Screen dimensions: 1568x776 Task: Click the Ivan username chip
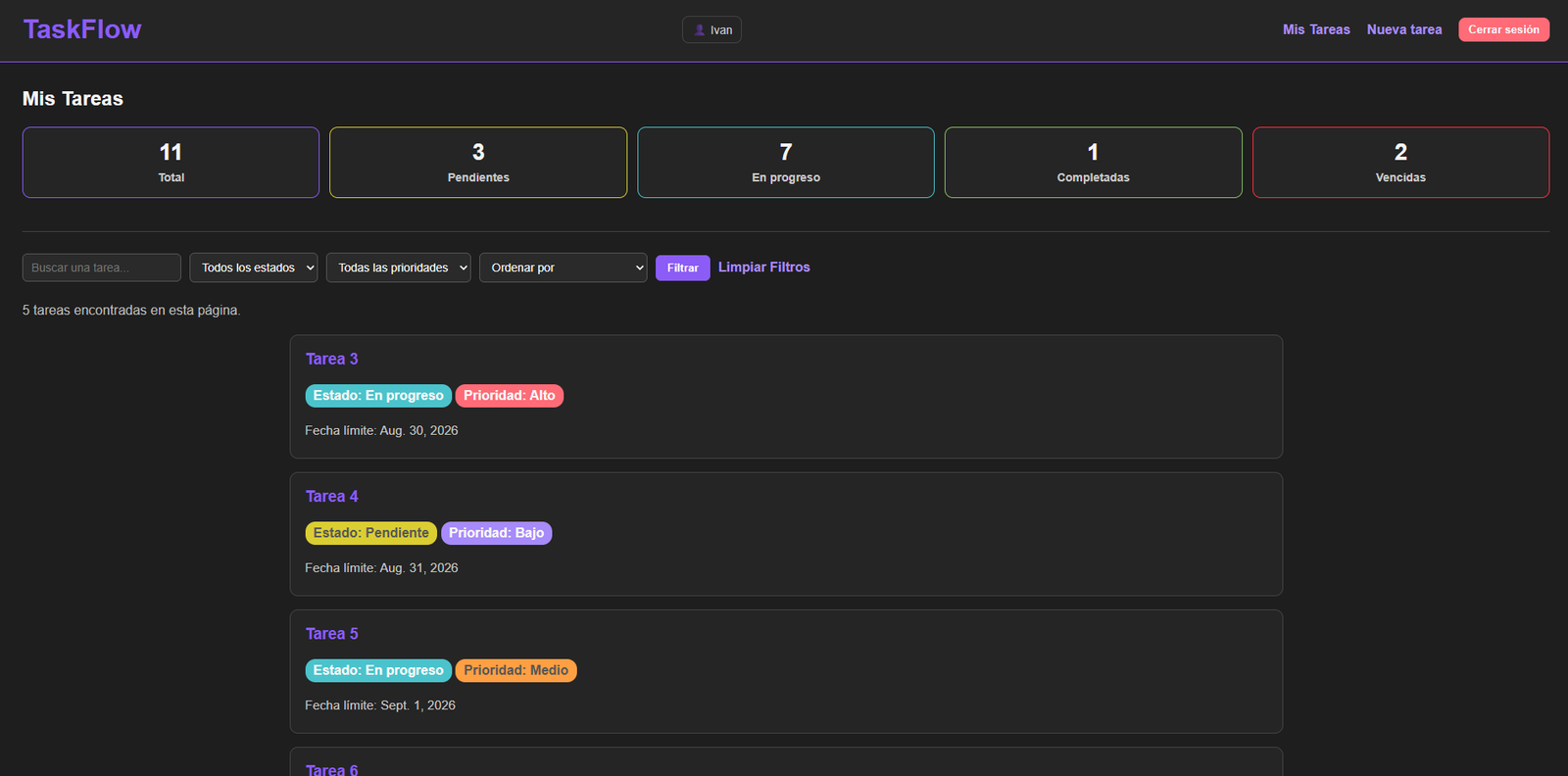pyautogui.click(x=711, y=30)
